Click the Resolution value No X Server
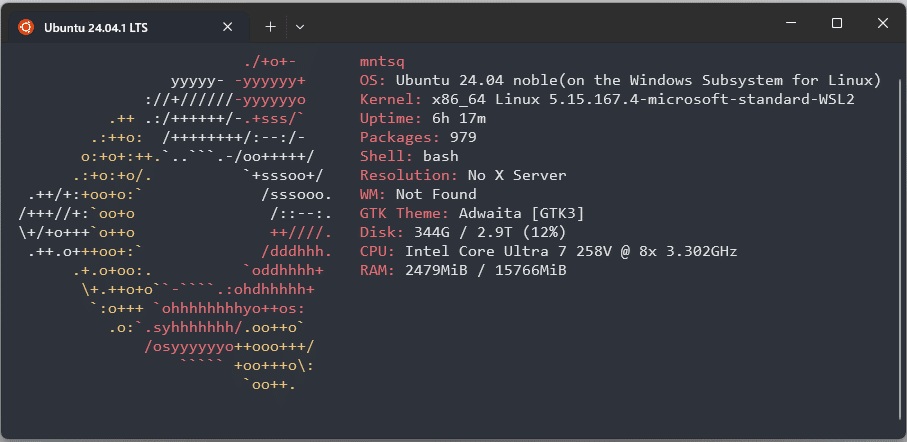The image size is (907, 442). (517, 175)
